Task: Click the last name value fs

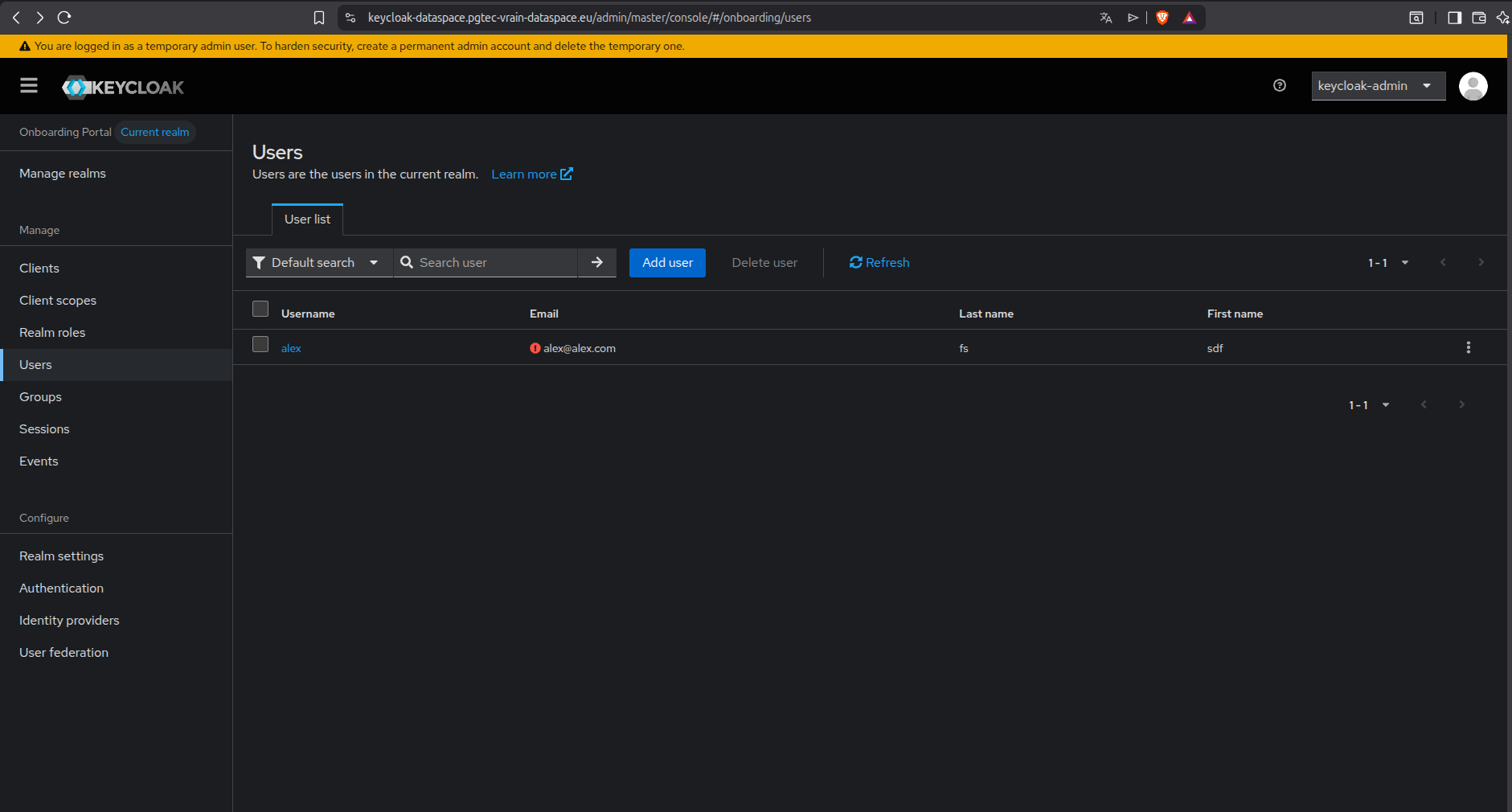Action: 964,348
